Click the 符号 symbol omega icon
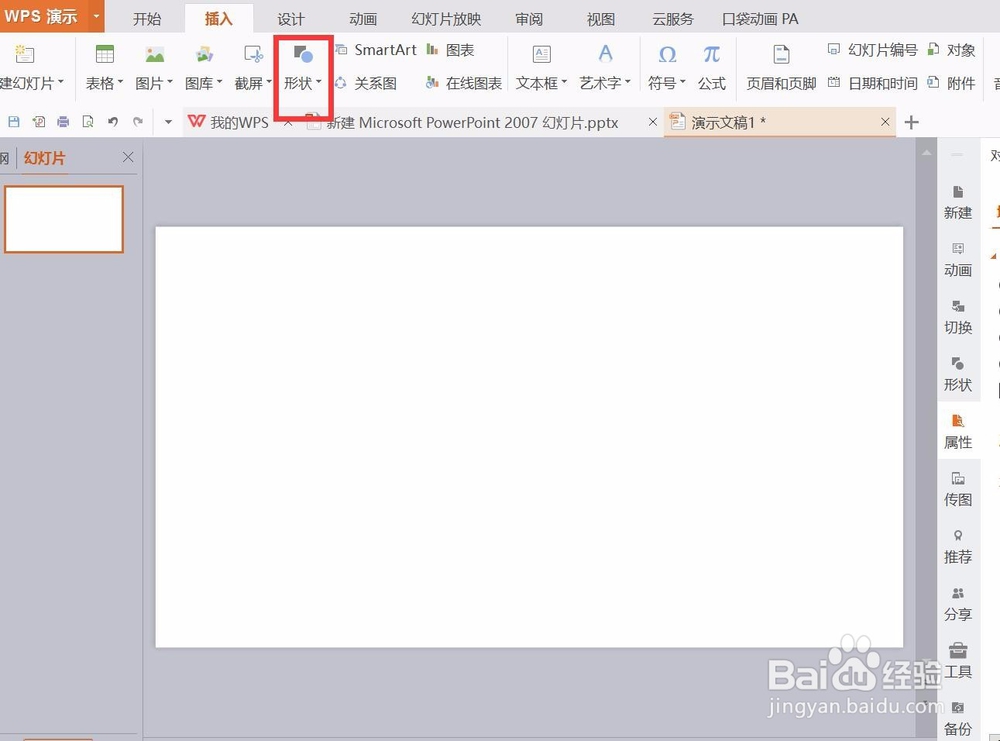1000x741 pixels. 667,55
